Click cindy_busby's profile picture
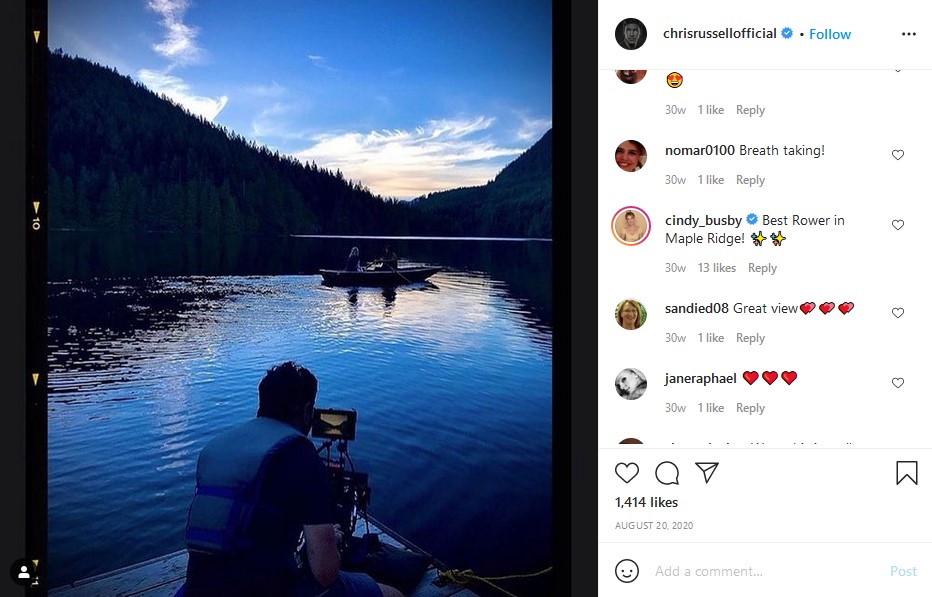The image size is (932, 597). 630,225
